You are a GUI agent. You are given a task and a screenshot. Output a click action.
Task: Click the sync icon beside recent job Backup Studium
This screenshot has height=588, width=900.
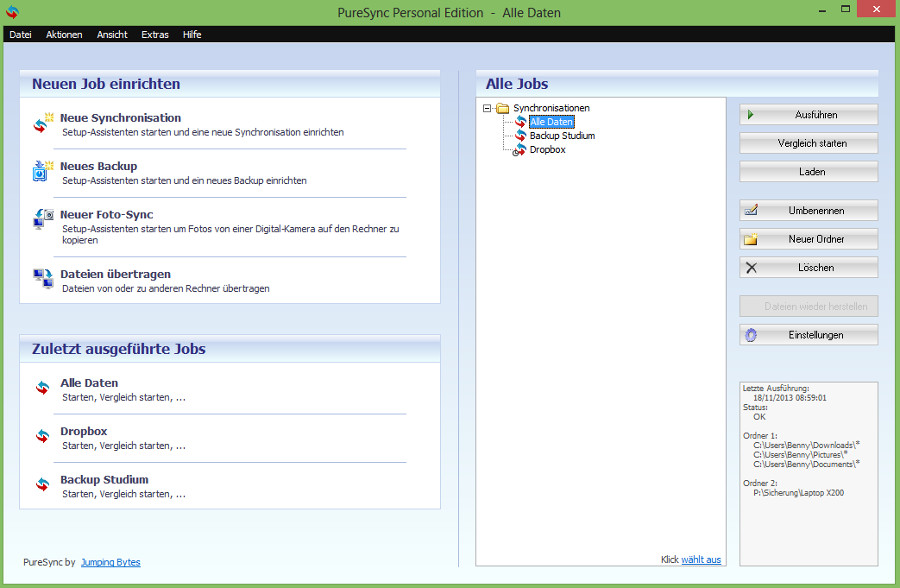(x=42, y=485)
